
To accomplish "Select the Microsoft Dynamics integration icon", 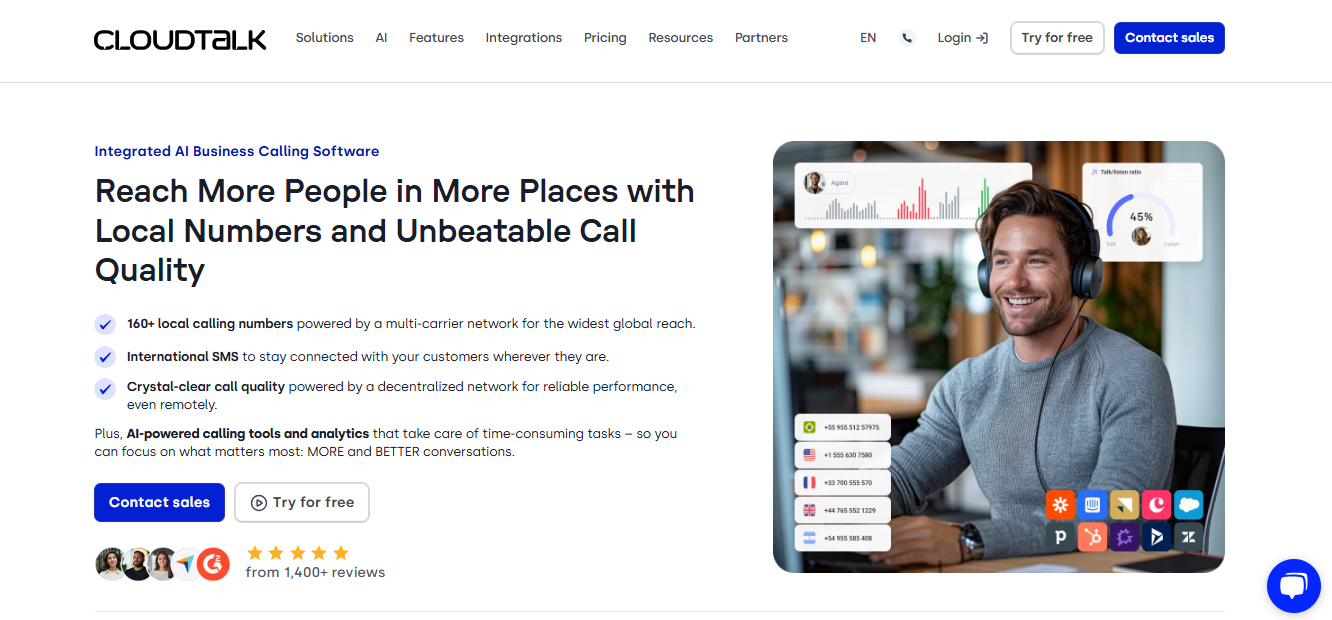I will point(1156,537).
